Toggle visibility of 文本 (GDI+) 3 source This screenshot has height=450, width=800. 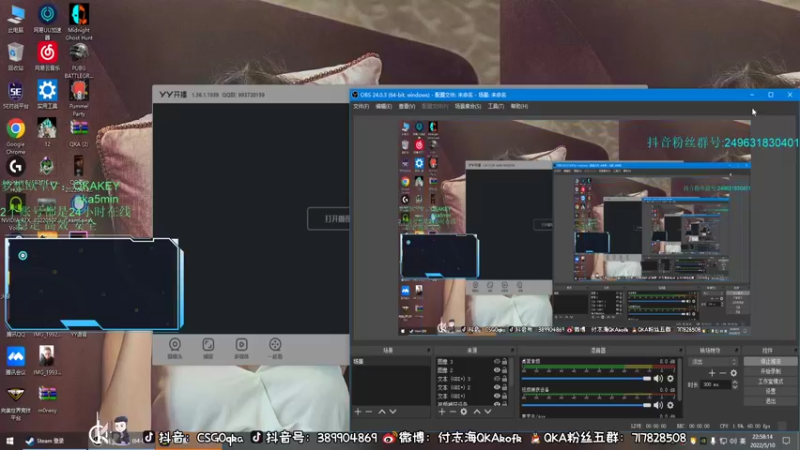[496, 379]
